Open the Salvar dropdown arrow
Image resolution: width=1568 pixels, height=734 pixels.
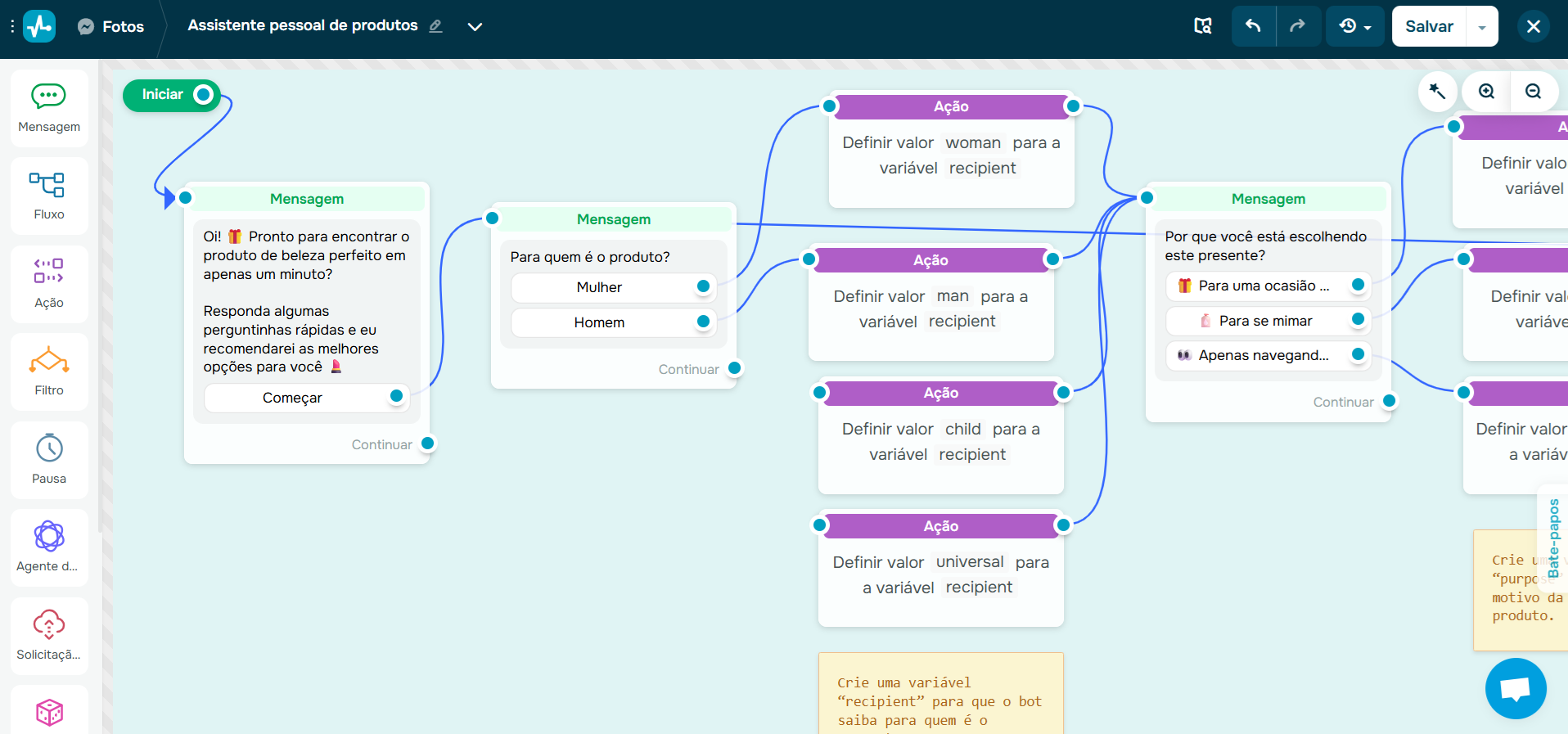(x=1482, y=27)
